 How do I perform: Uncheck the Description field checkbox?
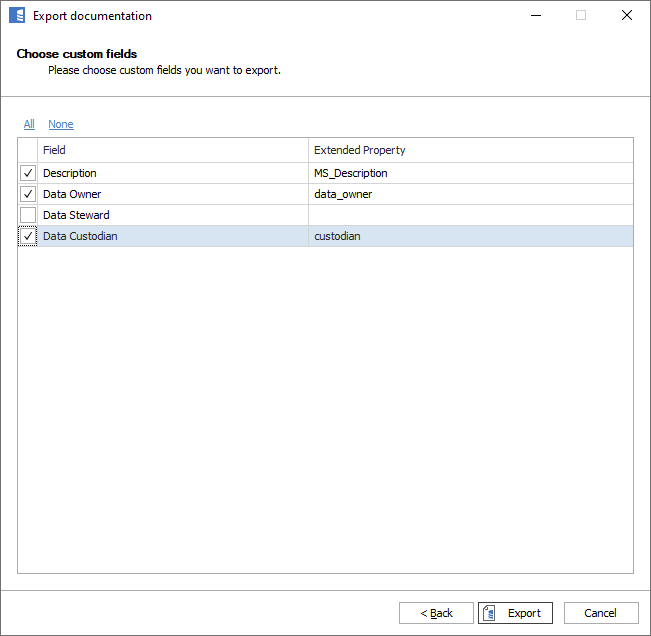[x=28, y=173]
